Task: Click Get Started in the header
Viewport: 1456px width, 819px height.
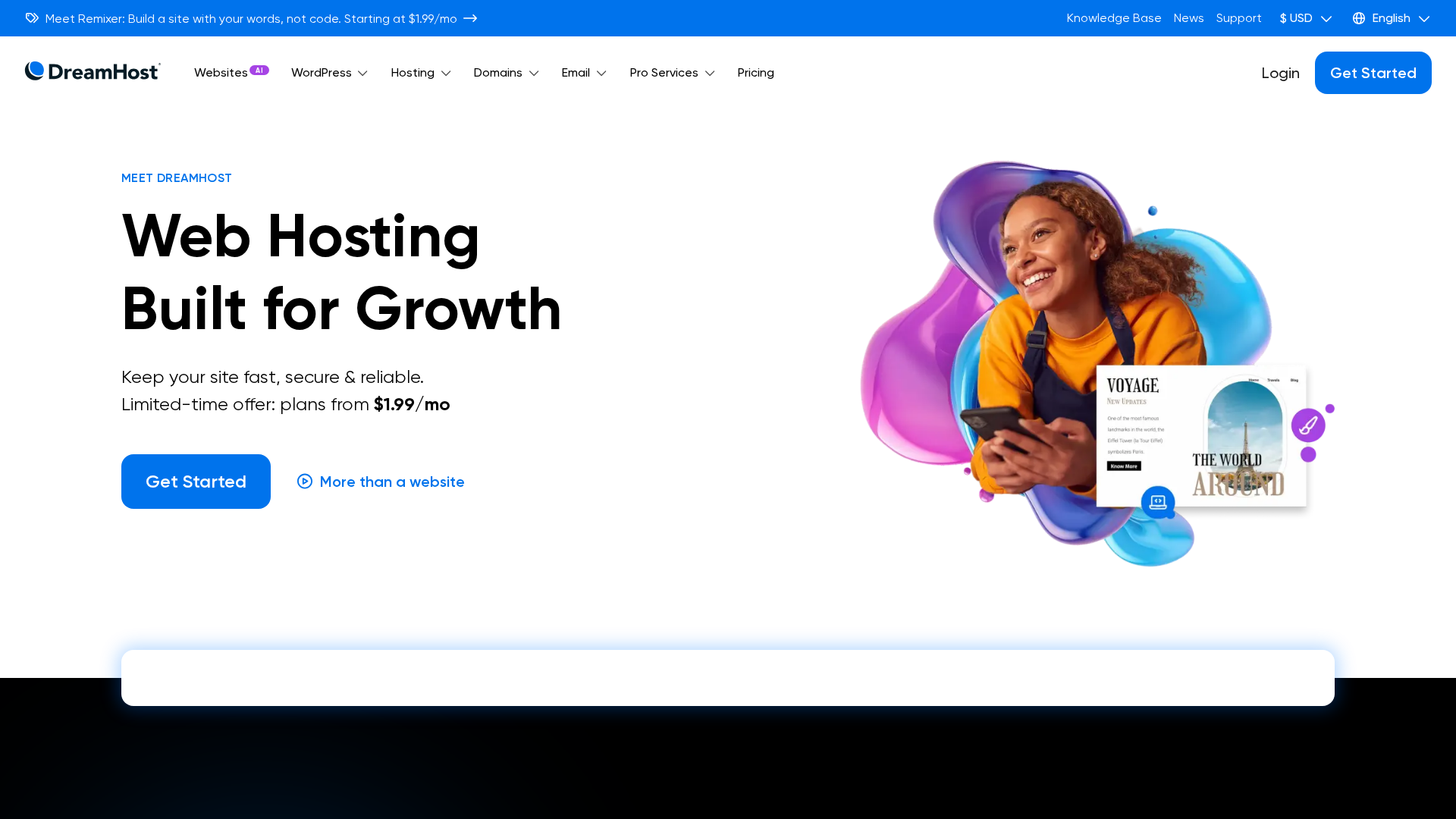Action: coord(1373,73)
